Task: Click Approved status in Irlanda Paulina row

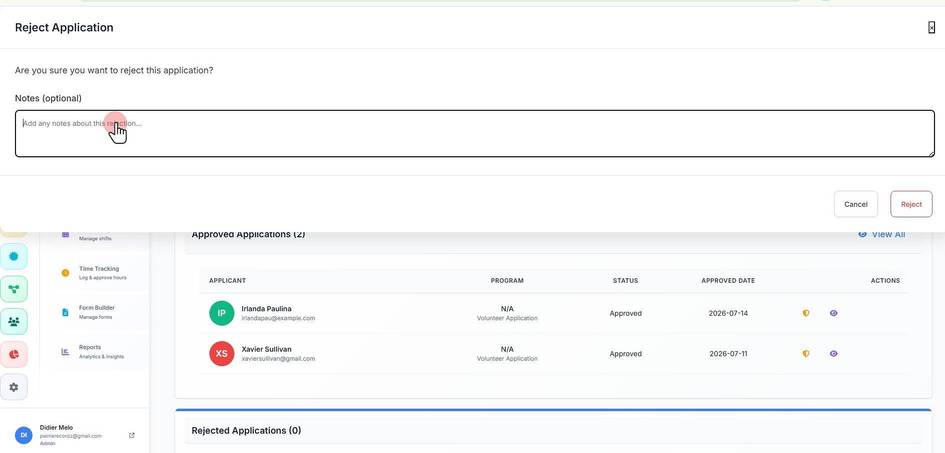Action: tap(626, 313)
